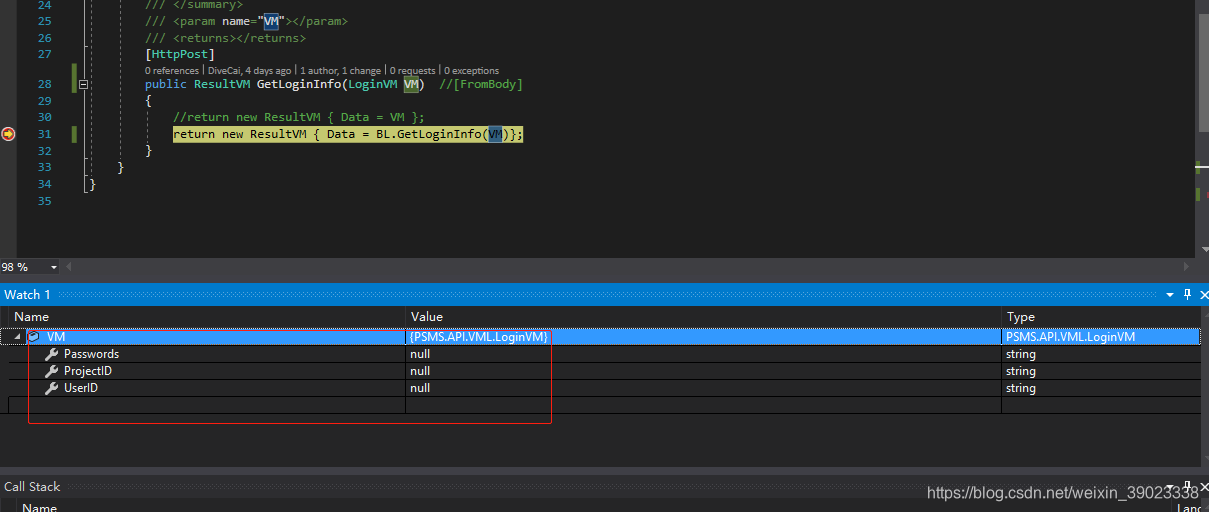The width and height of the screenshot is (1209, 512).
Task: Click the '0 exceptions' CodeLens link
Action: point(472,71)
